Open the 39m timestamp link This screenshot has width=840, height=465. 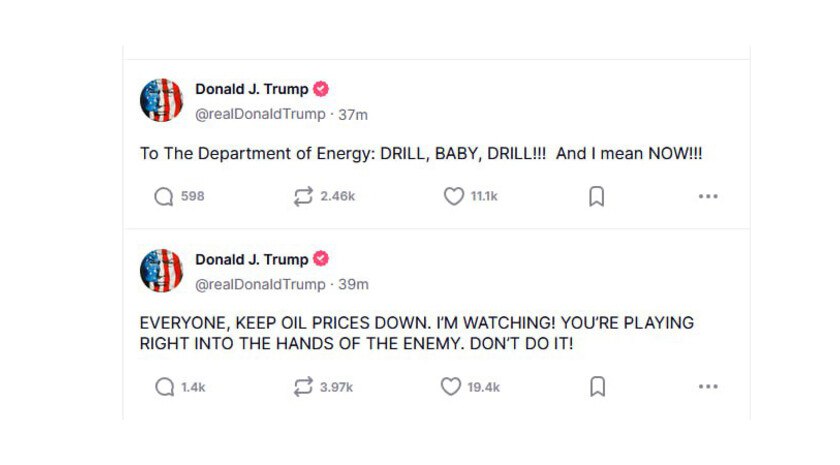tap(354, 284)
